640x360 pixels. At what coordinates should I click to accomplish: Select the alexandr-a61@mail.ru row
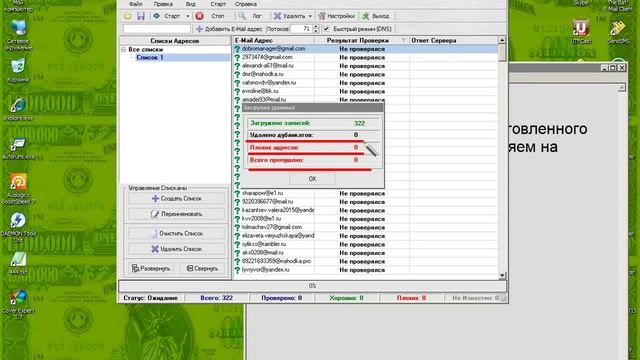[366, 66]
